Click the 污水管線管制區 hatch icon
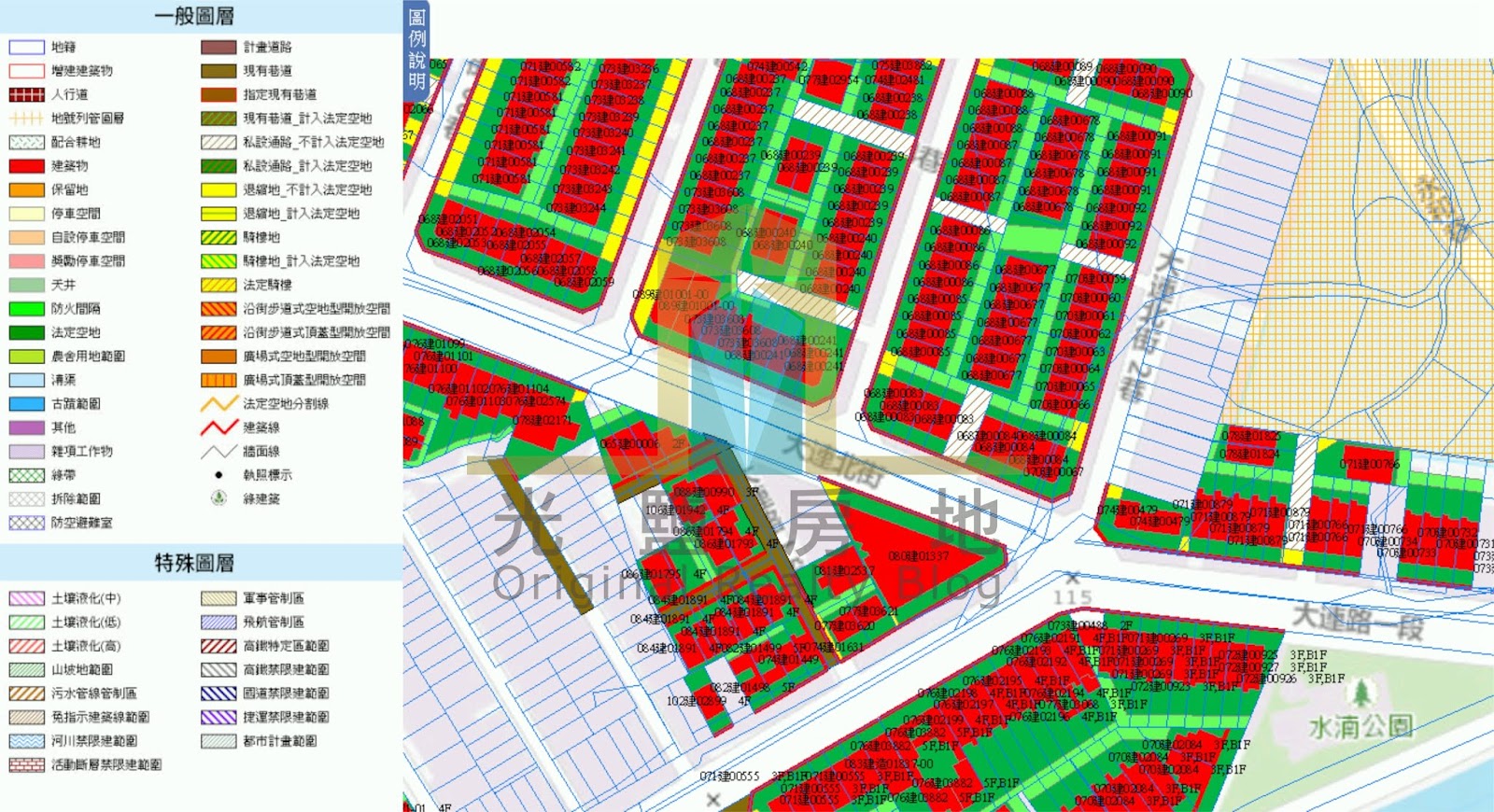This screenshot has width=1494, height=812. click(26, 693)
